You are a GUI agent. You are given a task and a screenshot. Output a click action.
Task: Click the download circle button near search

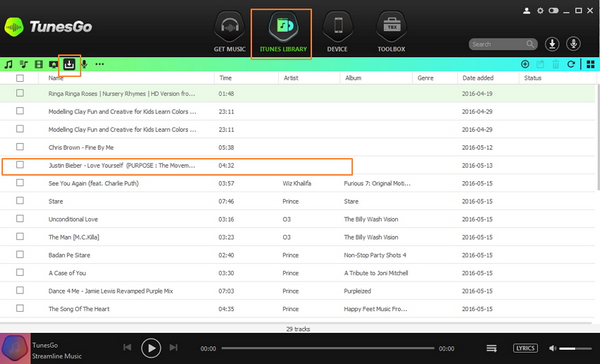[x=552, y=44]
